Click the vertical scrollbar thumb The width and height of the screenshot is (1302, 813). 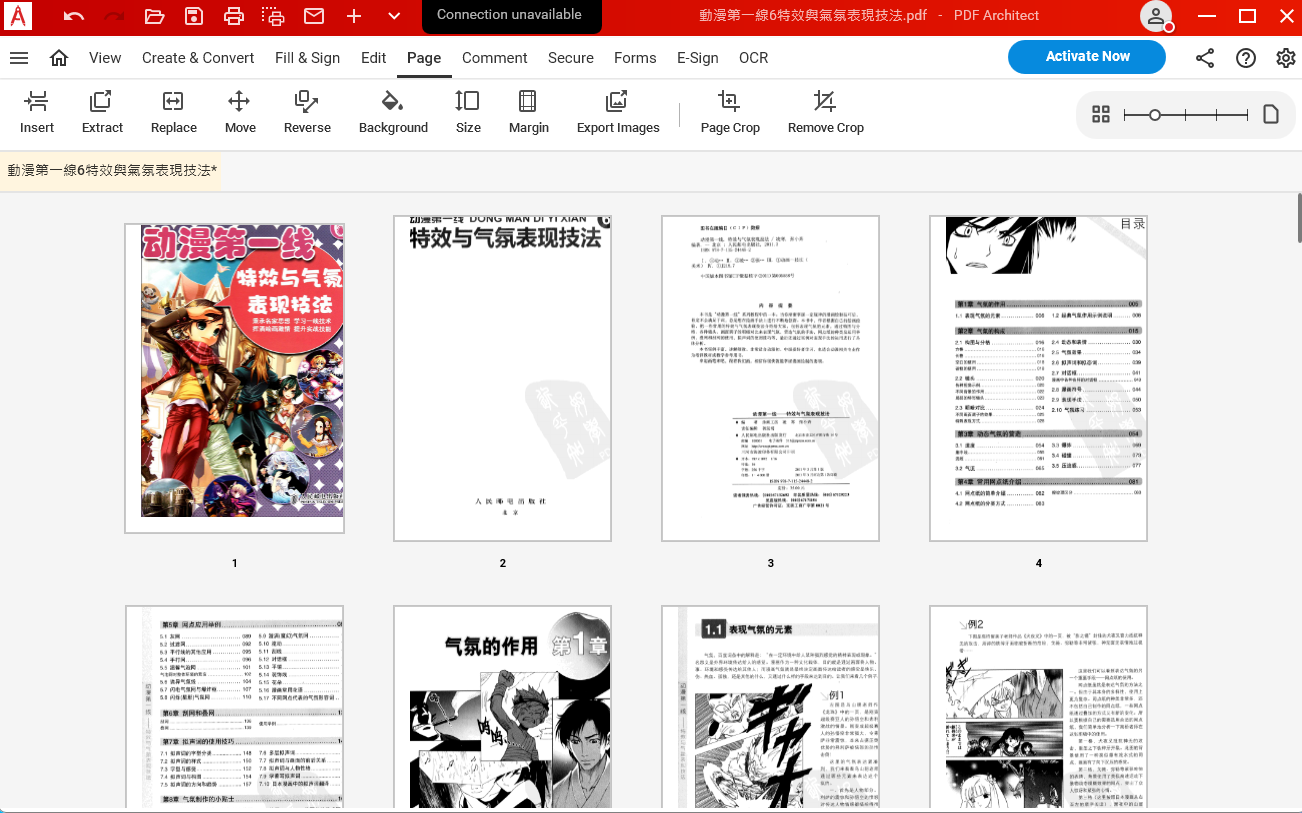point(1299,218)
